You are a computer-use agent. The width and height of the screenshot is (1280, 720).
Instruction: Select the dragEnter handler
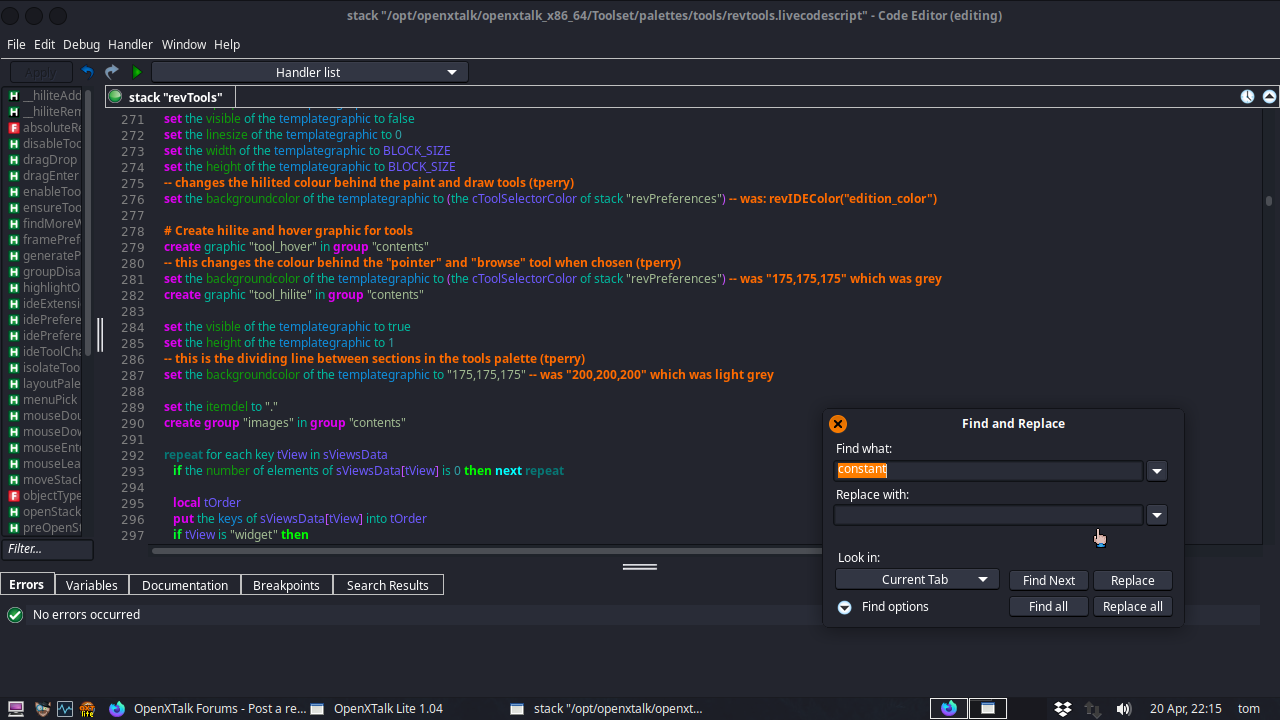point(46,175)
